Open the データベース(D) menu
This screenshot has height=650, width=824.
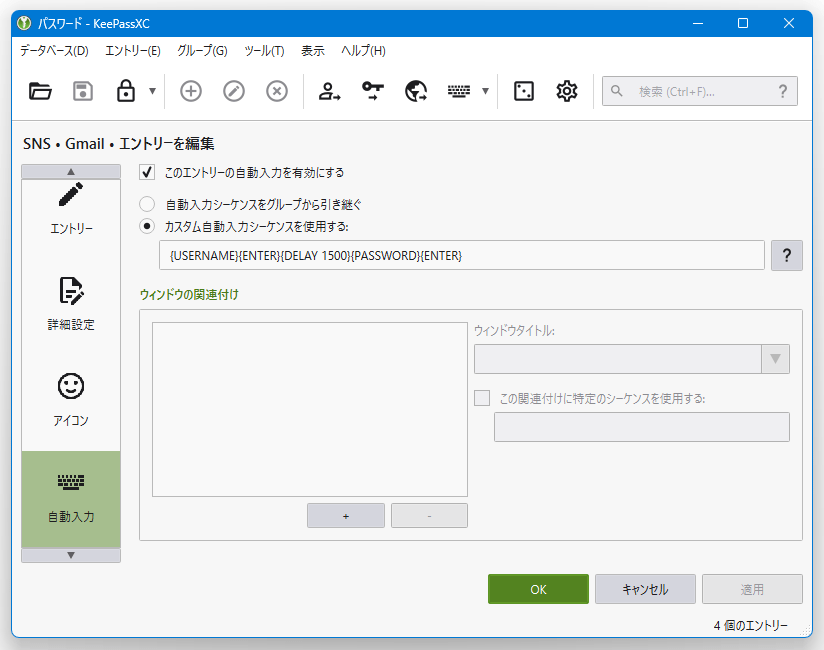pyautogui.click(x=54, y=51)
